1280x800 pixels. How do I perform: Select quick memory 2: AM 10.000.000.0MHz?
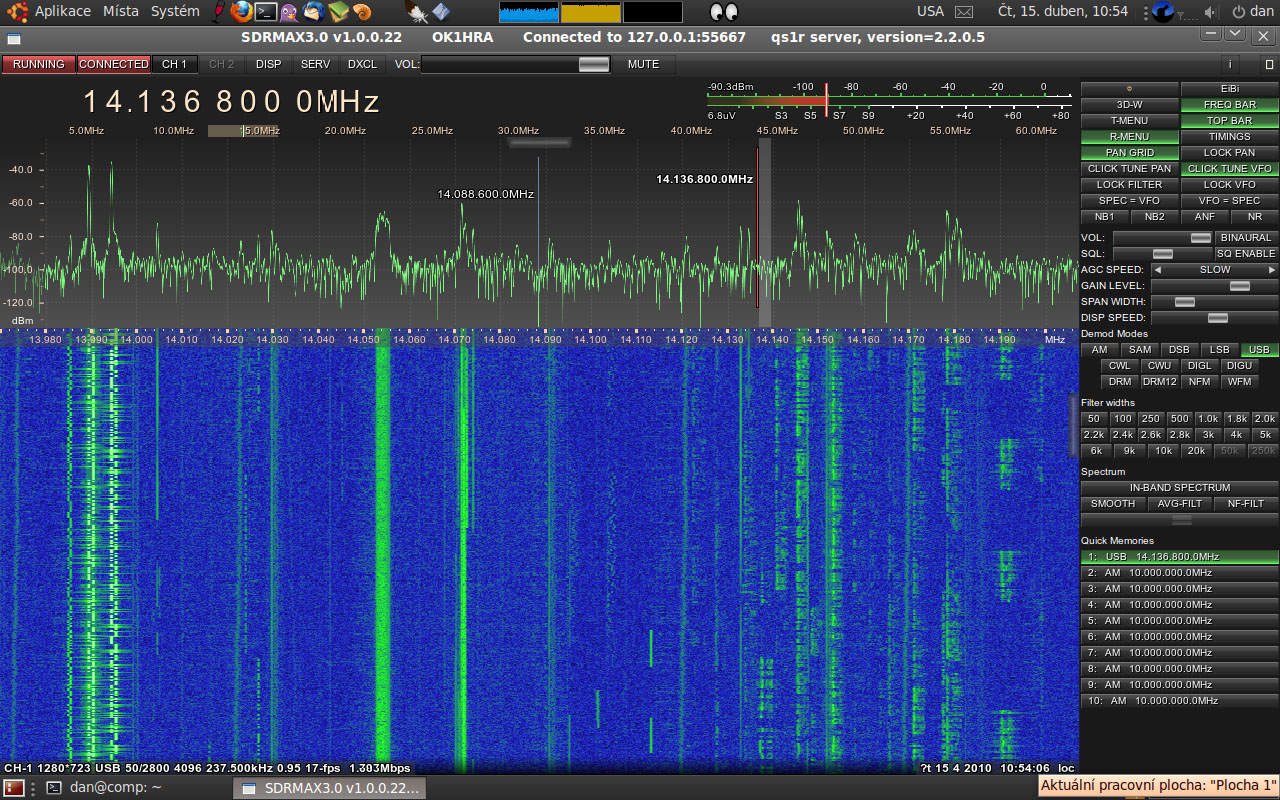click(x=1179, y=573)
